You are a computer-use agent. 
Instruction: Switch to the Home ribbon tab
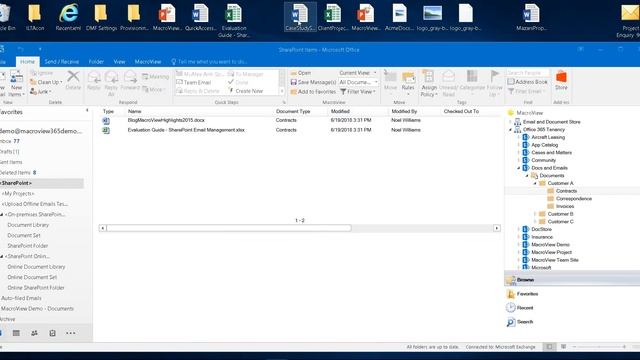point(27,62)
